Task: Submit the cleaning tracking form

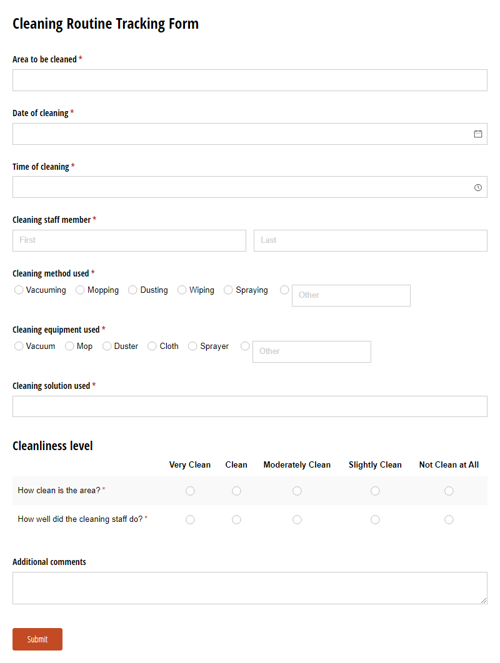Action: pyautogui.click(x=37, y=639)
